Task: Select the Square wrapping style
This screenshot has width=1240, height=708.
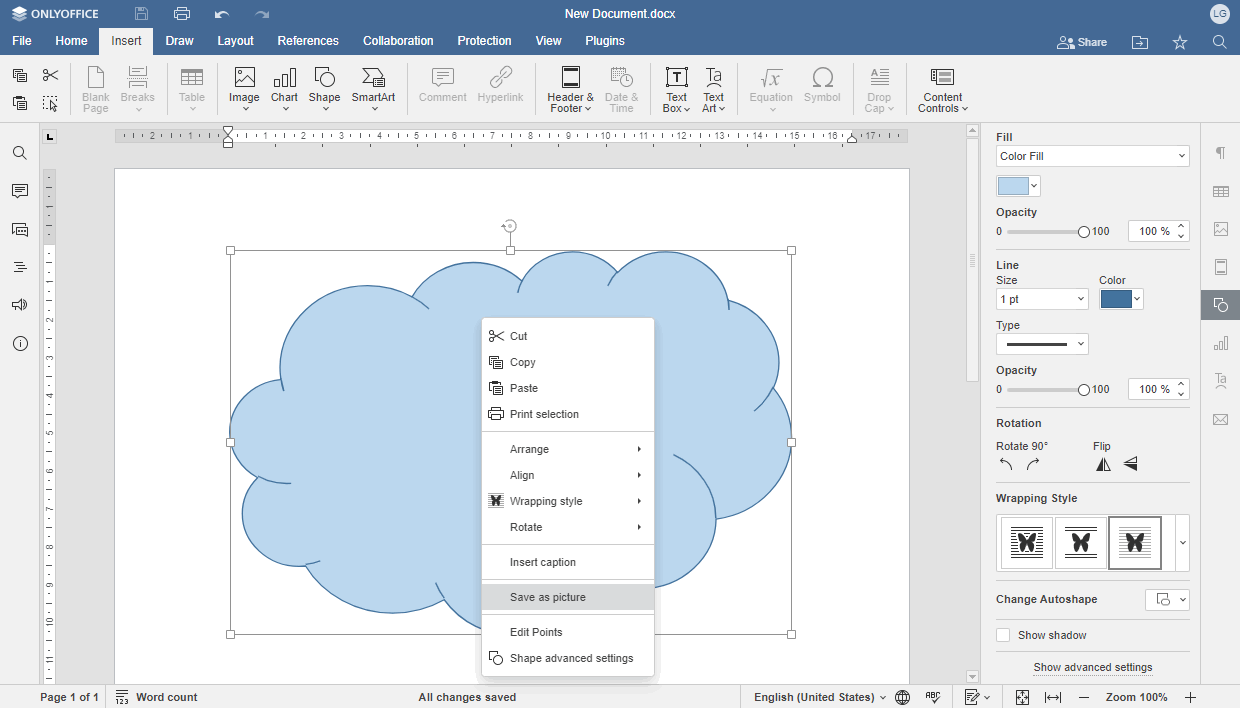Action: 1027,542
